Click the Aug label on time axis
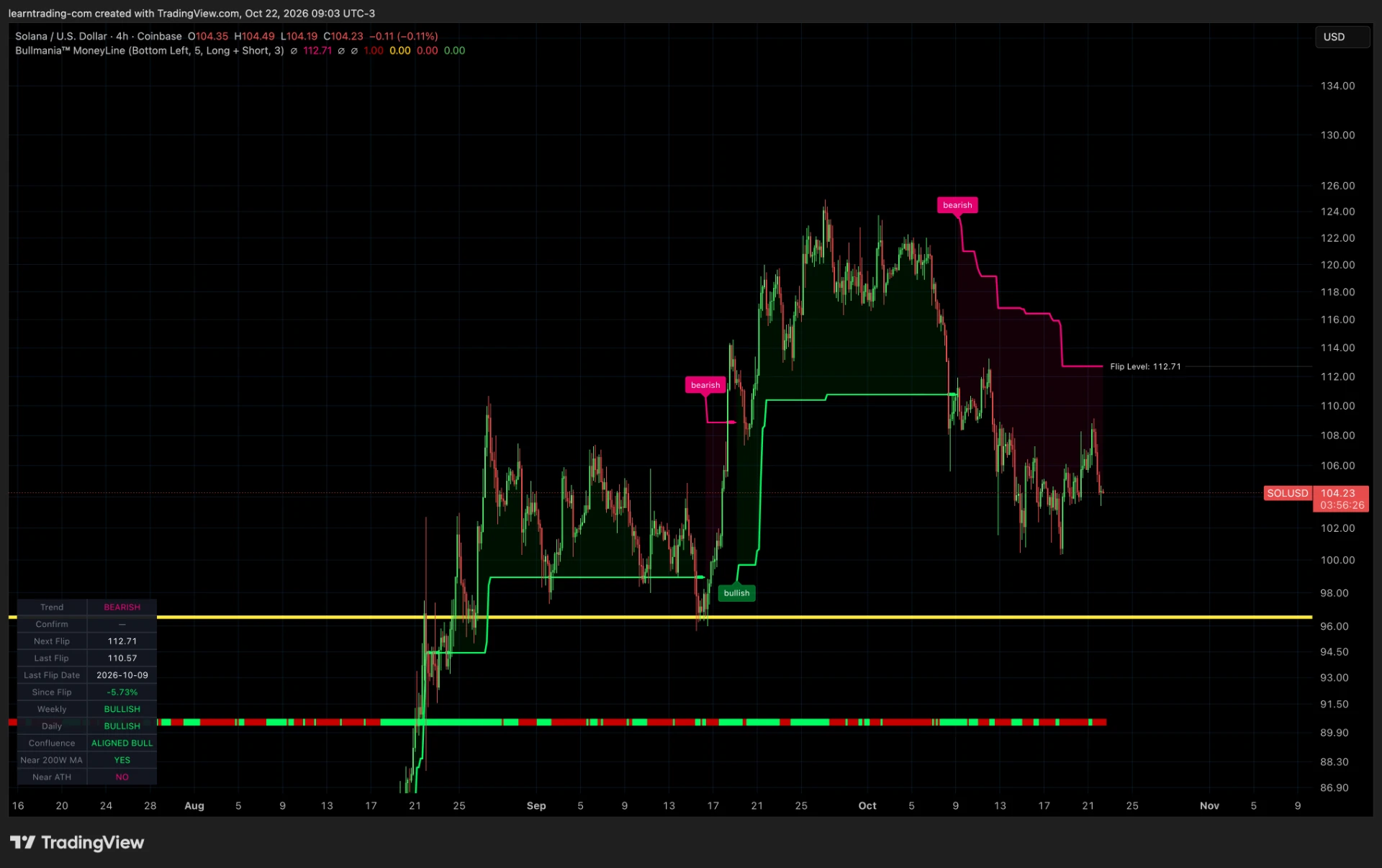 pos(194,805)
